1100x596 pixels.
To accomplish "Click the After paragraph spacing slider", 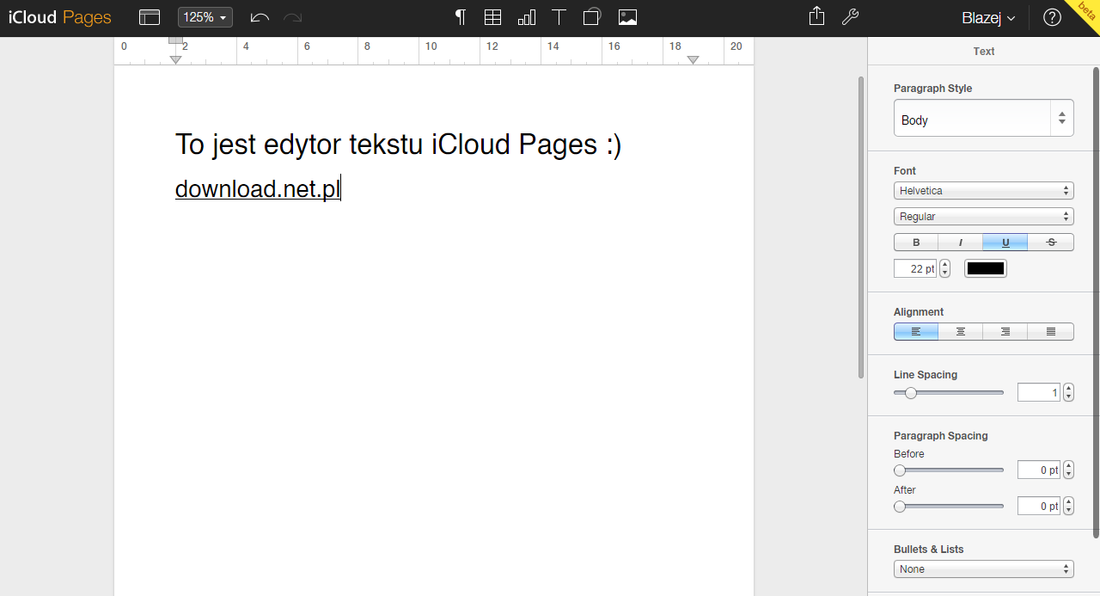I will pyautogui.click(x=948, y=506).
